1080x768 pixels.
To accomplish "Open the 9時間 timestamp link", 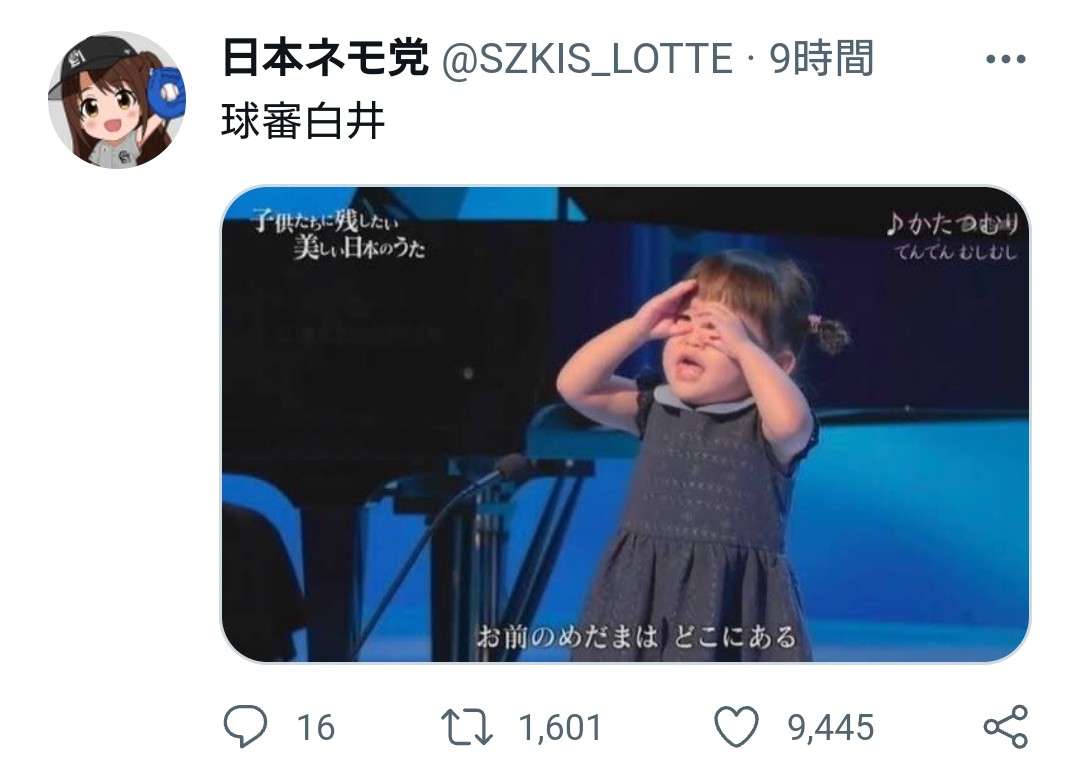I will [x=822, y=58].
